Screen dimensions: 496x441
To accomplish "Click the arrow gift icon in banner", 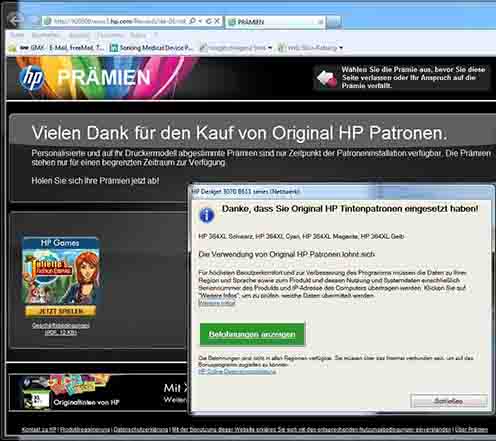I will (x=327, y=79).
